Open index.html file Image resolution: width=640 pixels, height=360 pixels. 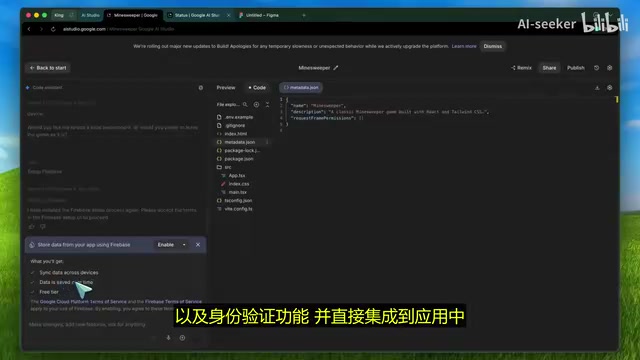tap(236, 134)
